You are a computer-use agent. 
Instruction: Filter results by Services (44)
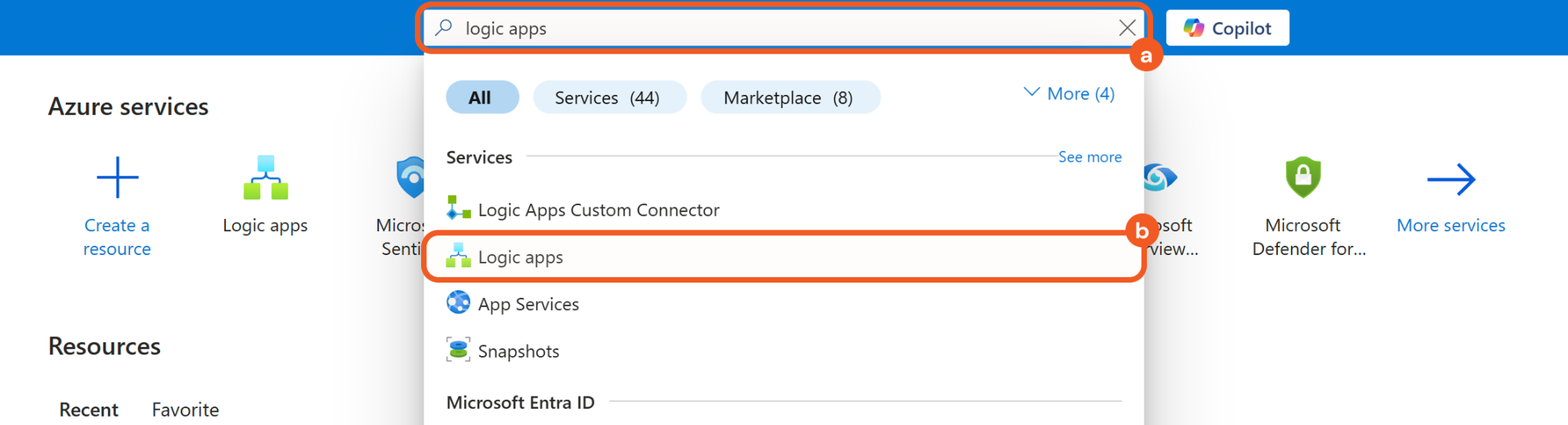pos(609,98)
